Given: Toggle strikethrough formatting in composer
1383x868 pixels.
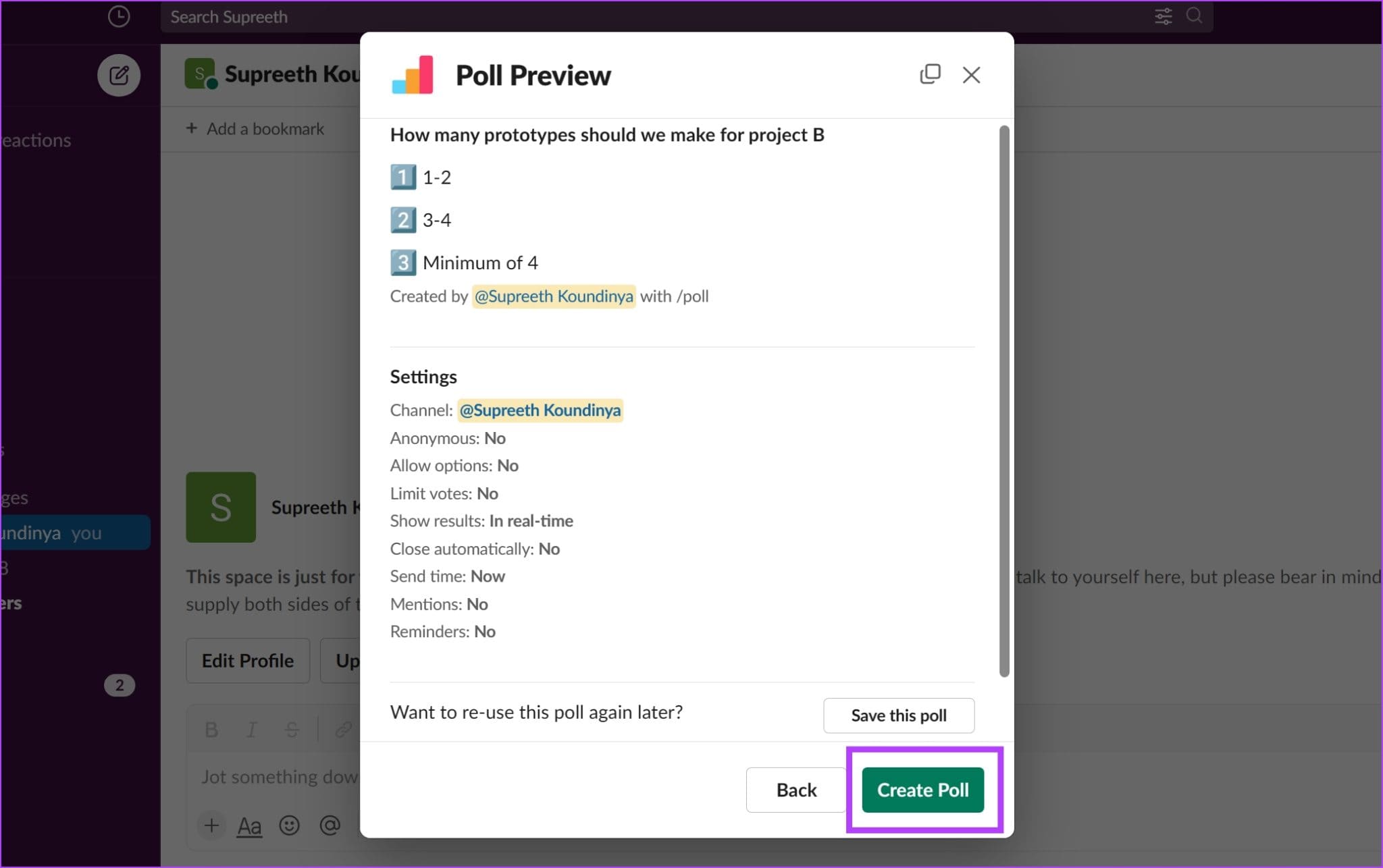Looking at the screenshot, I should 292,730.
